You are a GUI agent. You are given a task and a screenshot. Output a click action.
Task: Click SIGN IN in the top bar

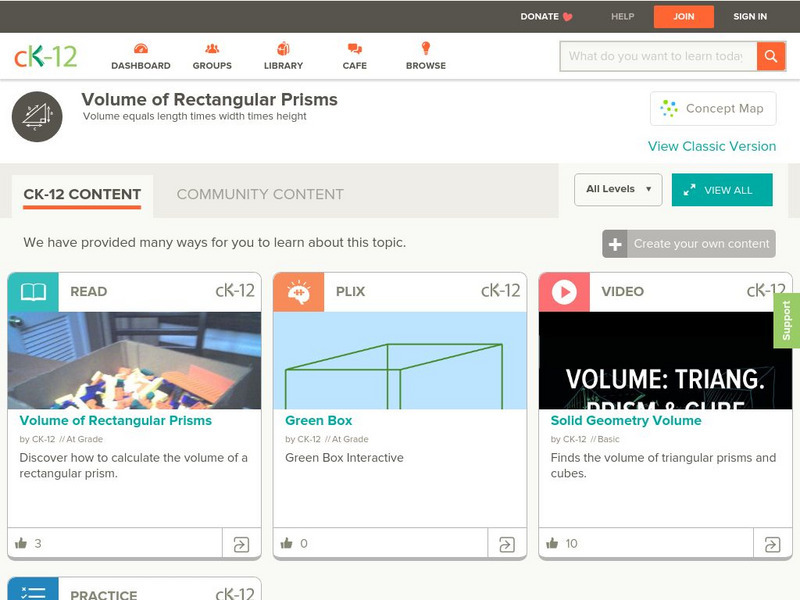point(750,16)
